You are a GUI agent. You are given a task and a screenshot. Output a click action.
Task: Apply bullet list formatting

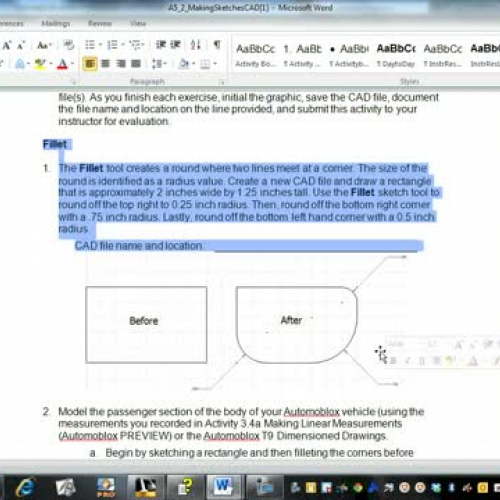click(90, 45)
